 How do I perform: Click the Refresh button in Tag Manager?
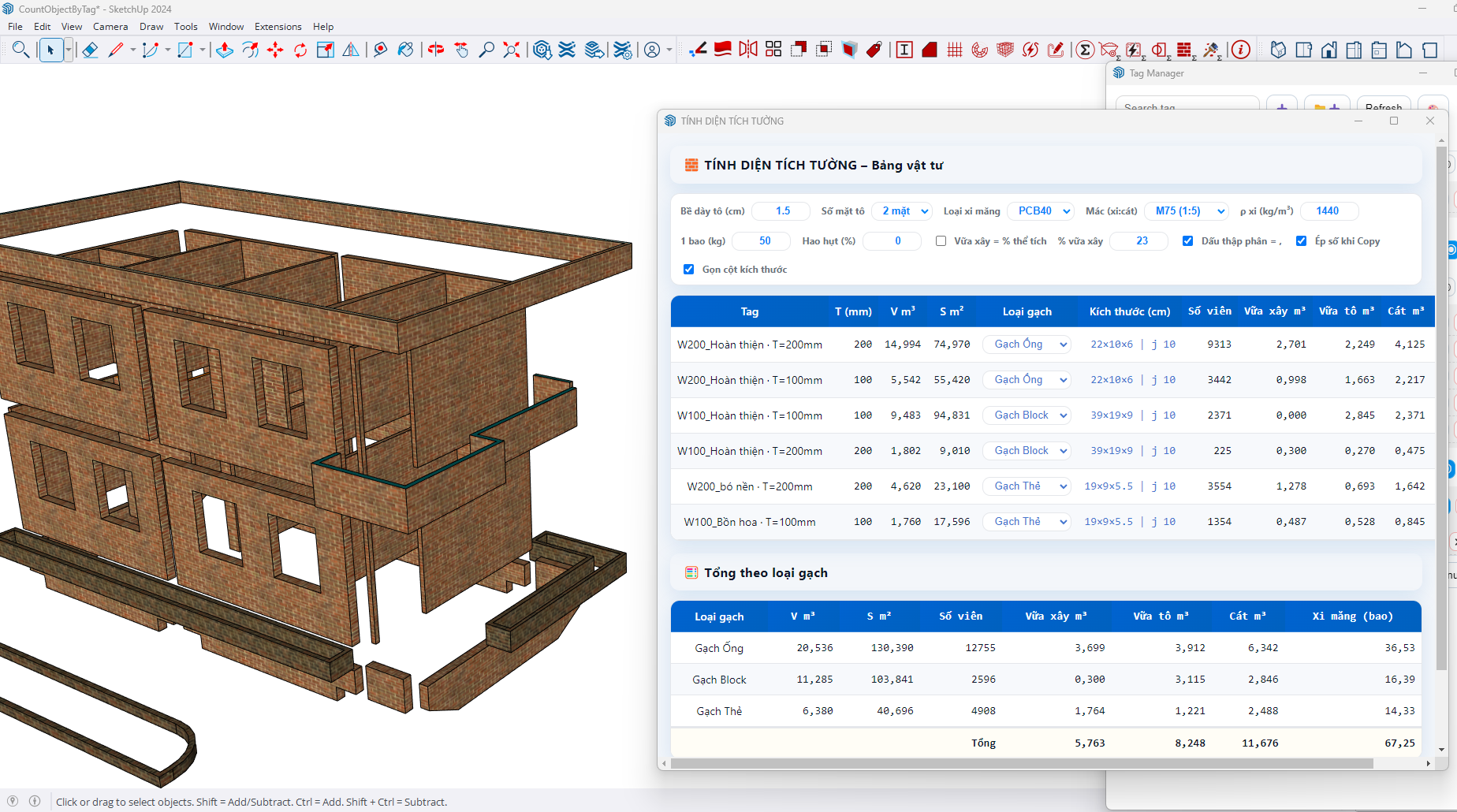tap(1383, 106)
